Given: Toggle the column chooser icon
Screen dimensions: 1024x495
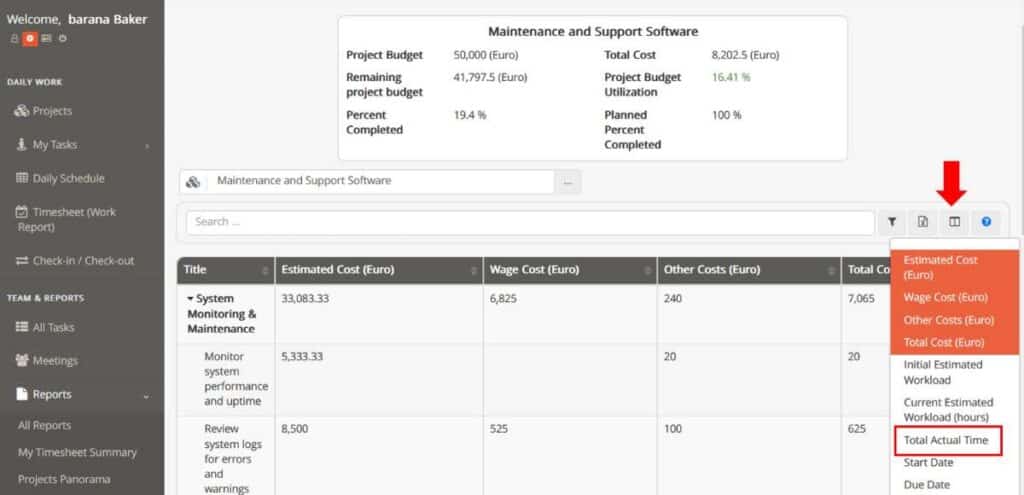Looking at the screenshot, I should (954, 222).
